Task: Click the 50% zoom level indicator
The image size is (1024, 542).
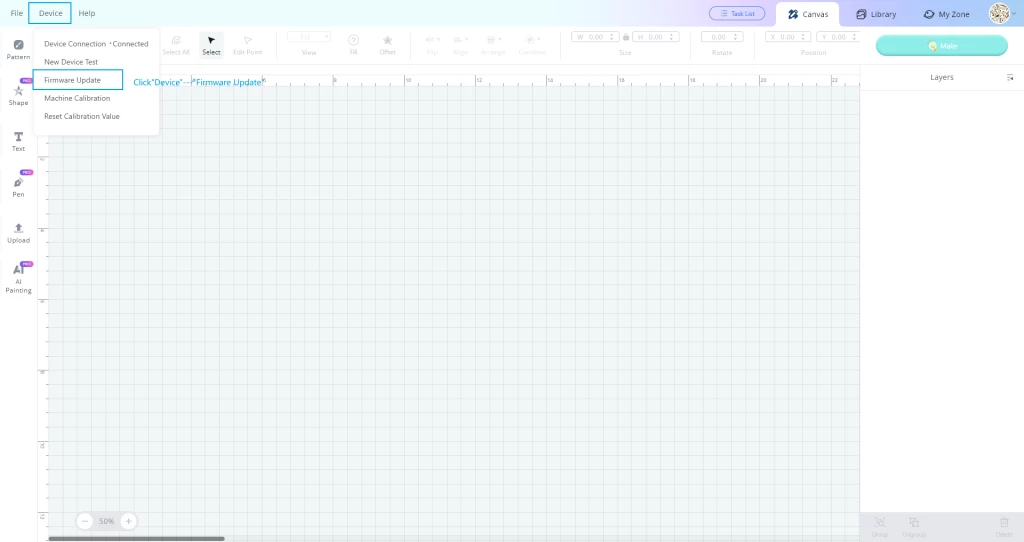Action: point(106,521)
